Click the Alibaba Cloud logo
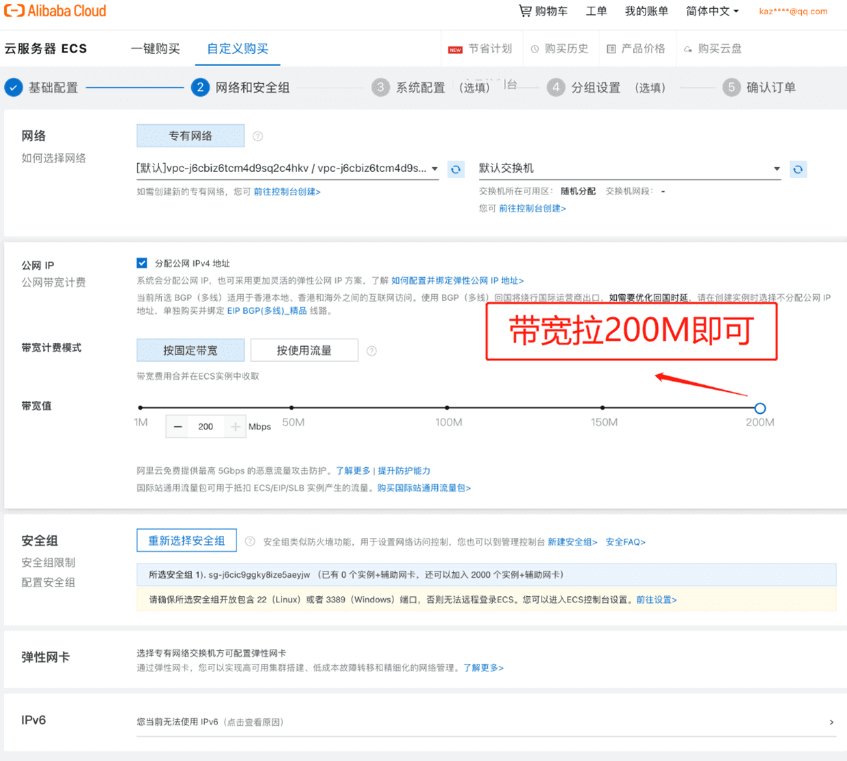The image size is (847, 761). coord(55,11)
